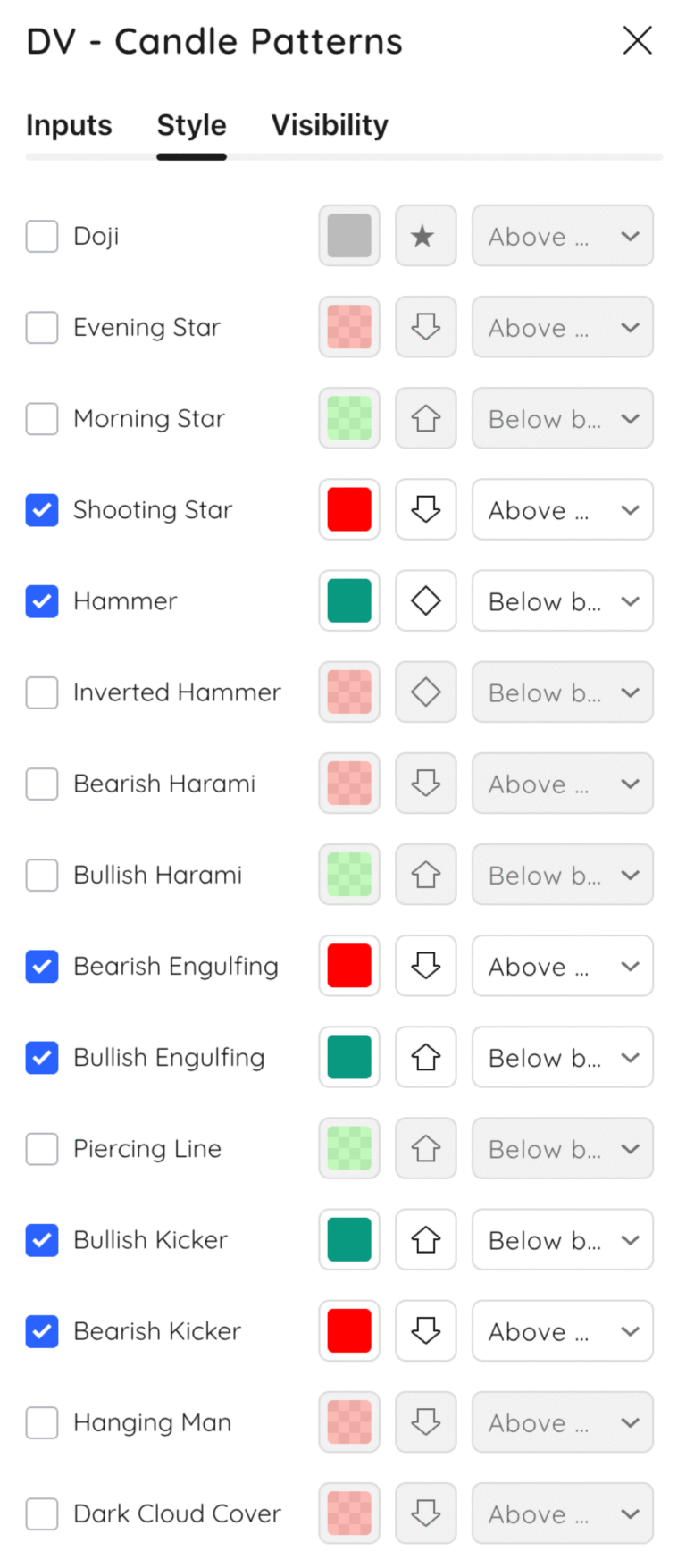Close the Candle Patterns settings dialog
The image size is (686, 1568).
pos(637,40)
